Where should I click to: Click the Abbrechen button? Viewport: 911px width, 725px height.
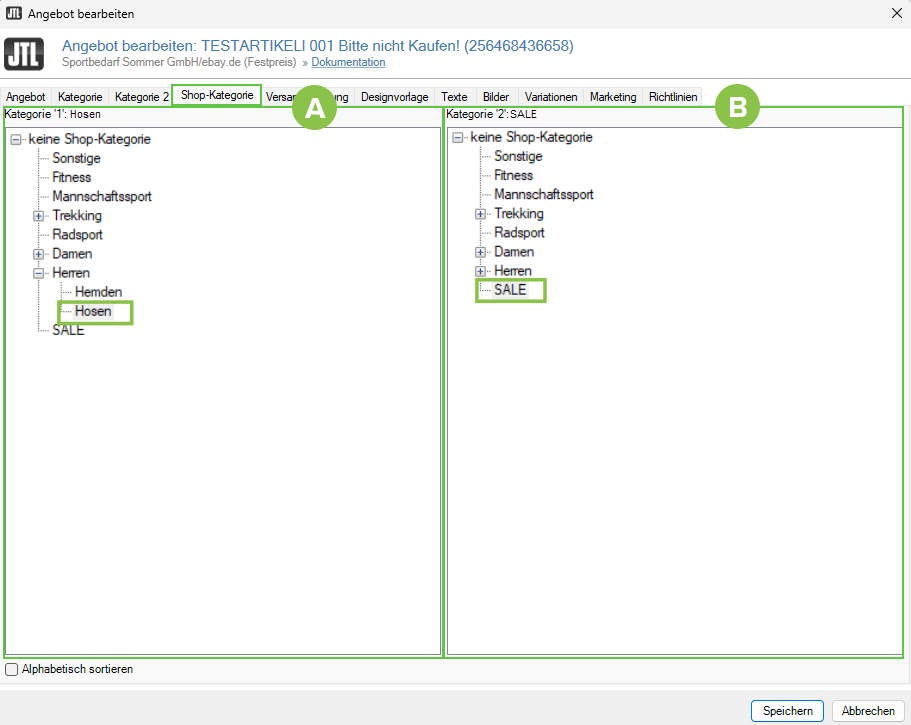pos(867,711)
